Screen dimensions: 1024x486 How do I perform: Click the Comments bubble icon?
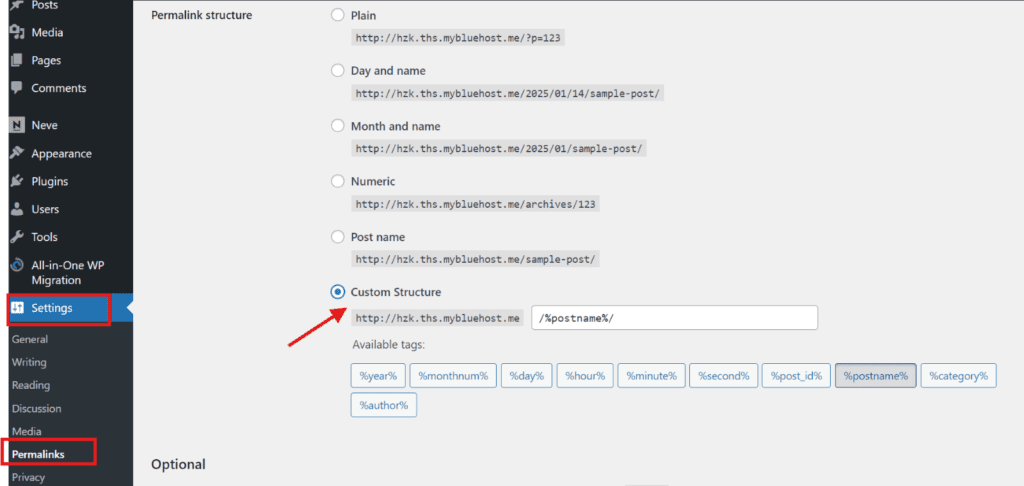click(18, 88)
